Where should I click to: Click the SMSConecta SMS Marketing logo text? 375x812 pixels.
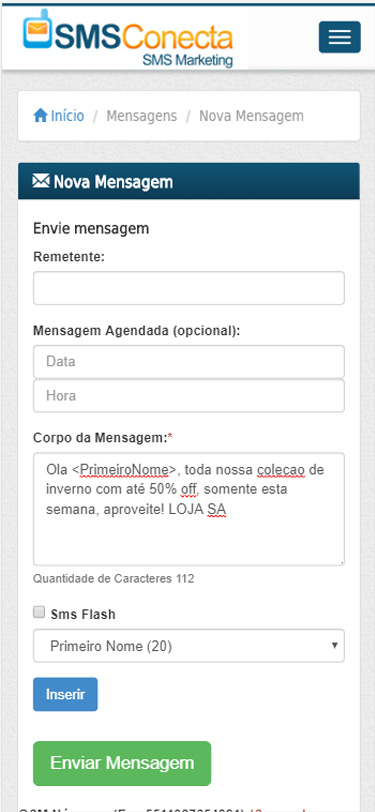click(x=143, y=42)
